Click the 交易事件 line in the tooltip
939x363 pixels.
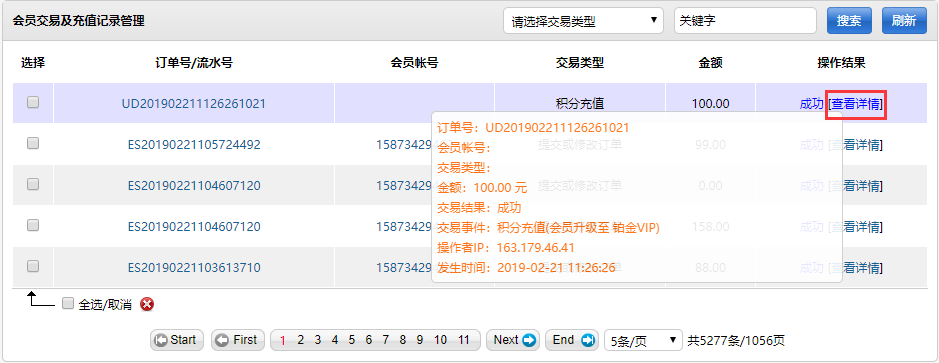pos(548,227)
